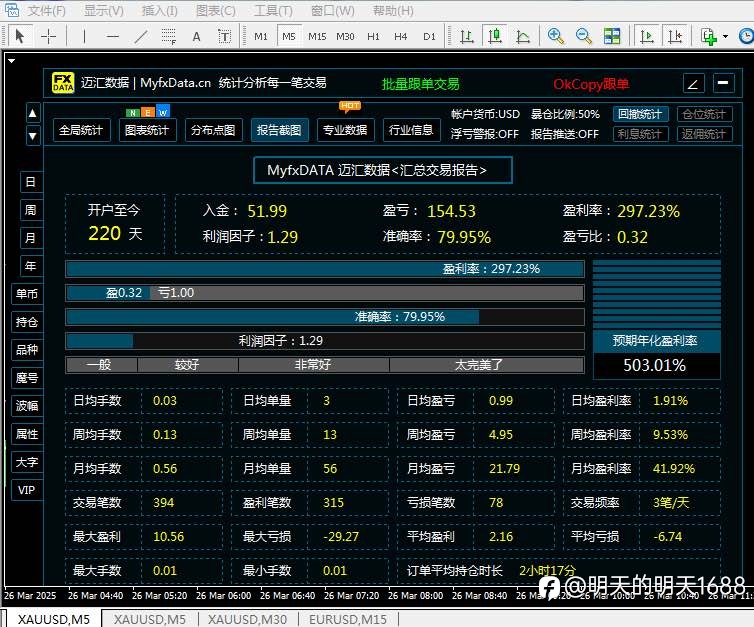Toggle 返佣统计 statistics
This screenshot has height=627, width=754.
[x=704, y=134]
